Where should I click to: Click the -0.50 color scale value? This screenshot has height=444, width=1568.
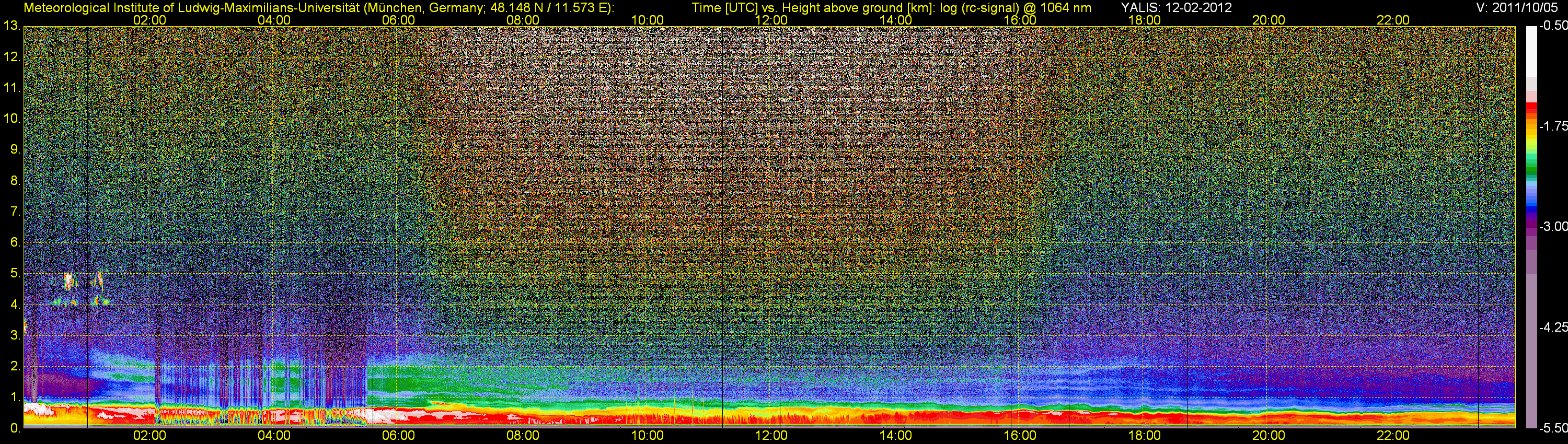(x=1553, y=26)
